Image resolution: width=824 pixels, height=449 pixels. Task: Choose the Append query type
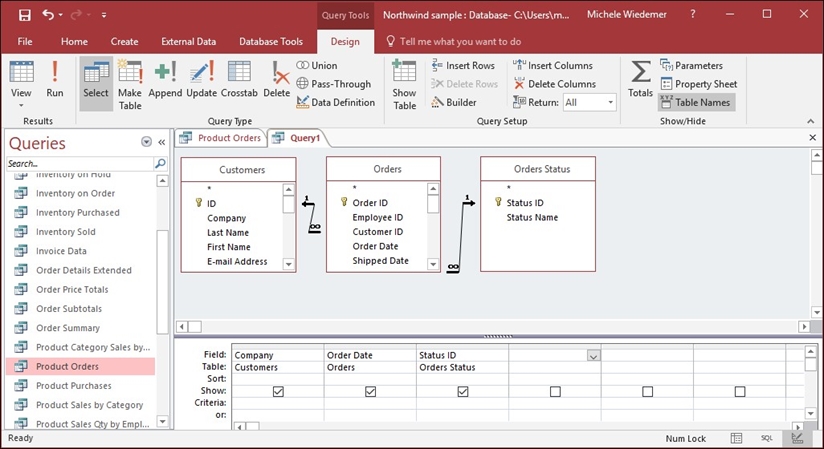[165, 80]
